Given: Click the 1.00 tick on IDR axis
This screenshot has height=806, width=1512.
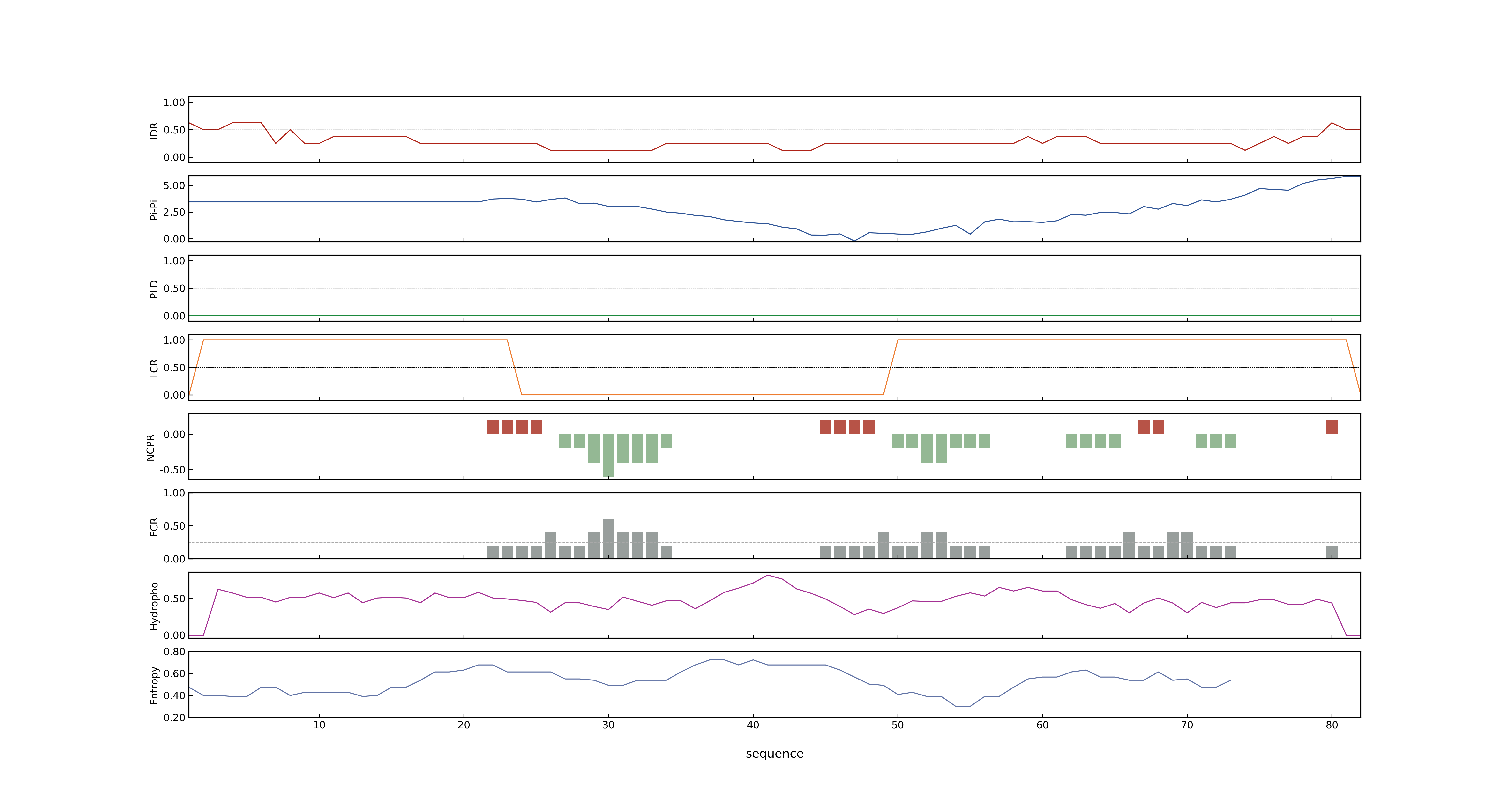Looking at the screenshot, I should coord(174,103).
